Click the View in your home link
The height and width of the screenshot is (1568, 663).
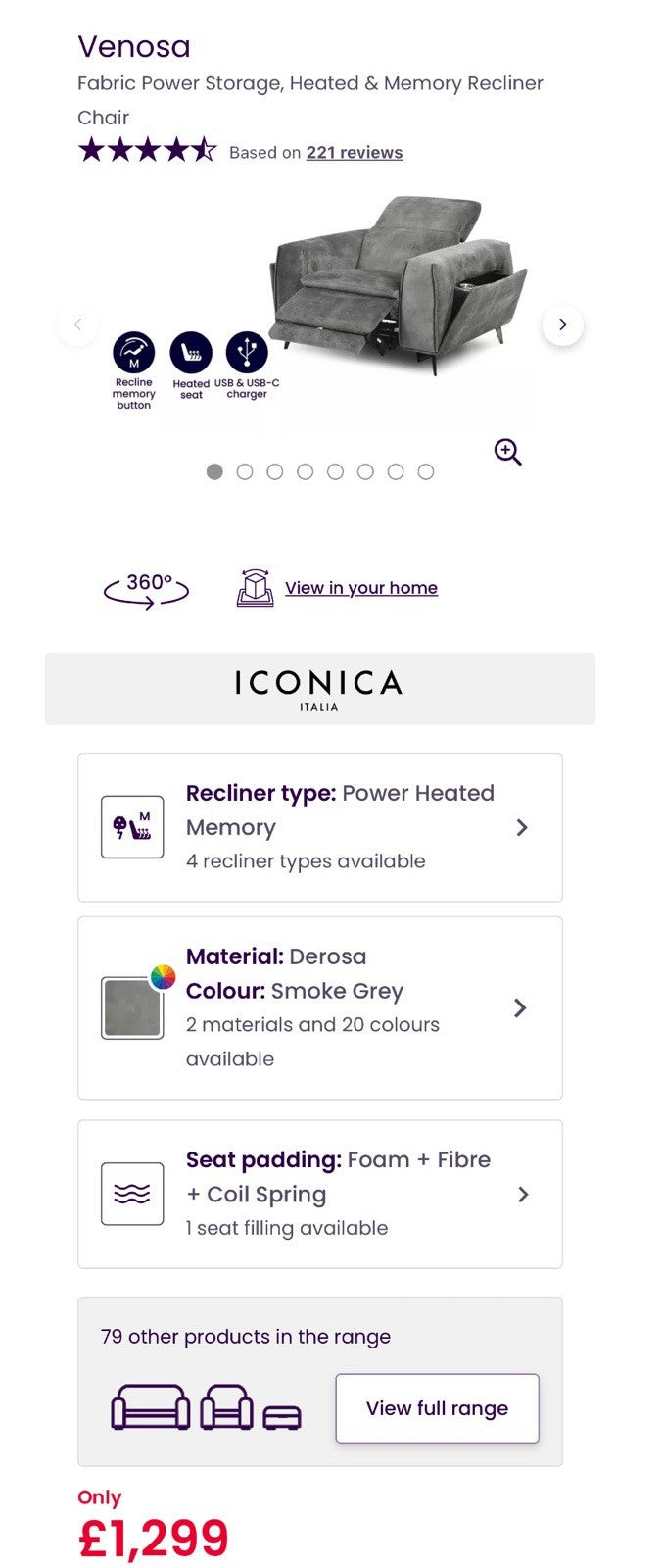(x=361, y=588)
